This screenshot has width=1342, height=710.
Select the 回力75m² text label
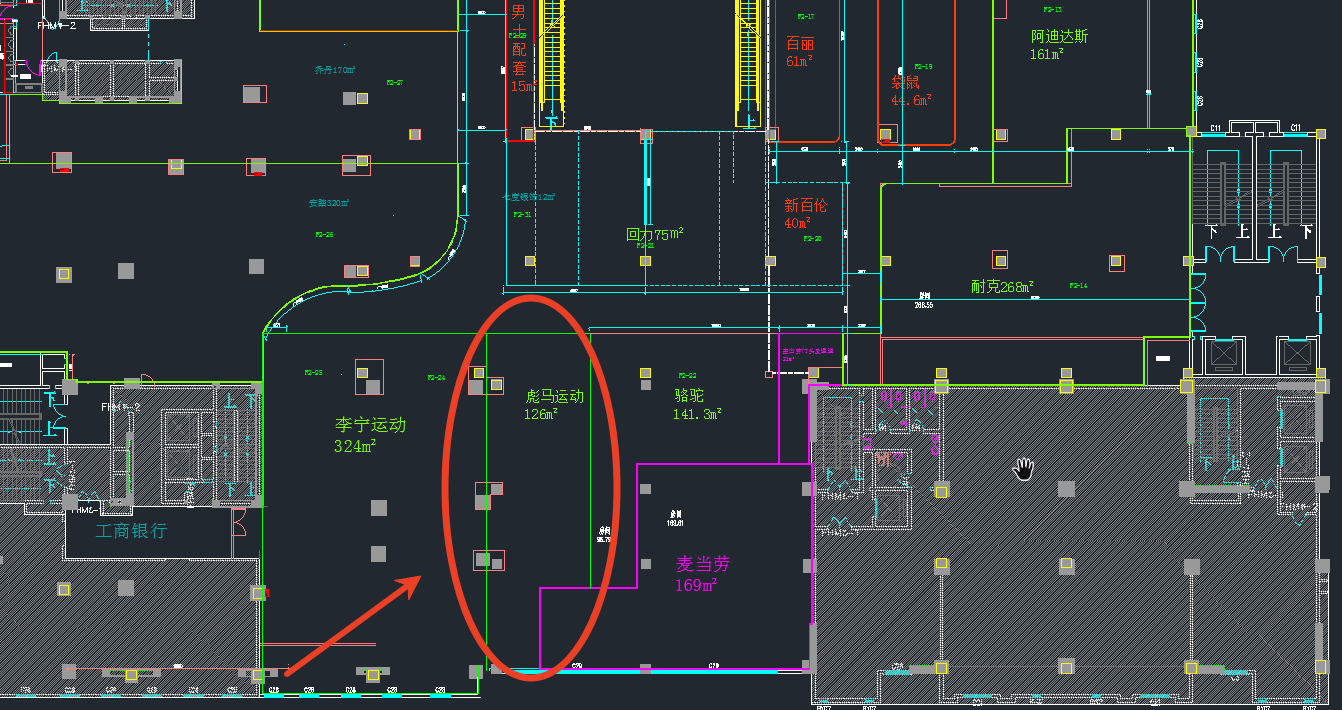pyautogui.click(x=654, y=234)
